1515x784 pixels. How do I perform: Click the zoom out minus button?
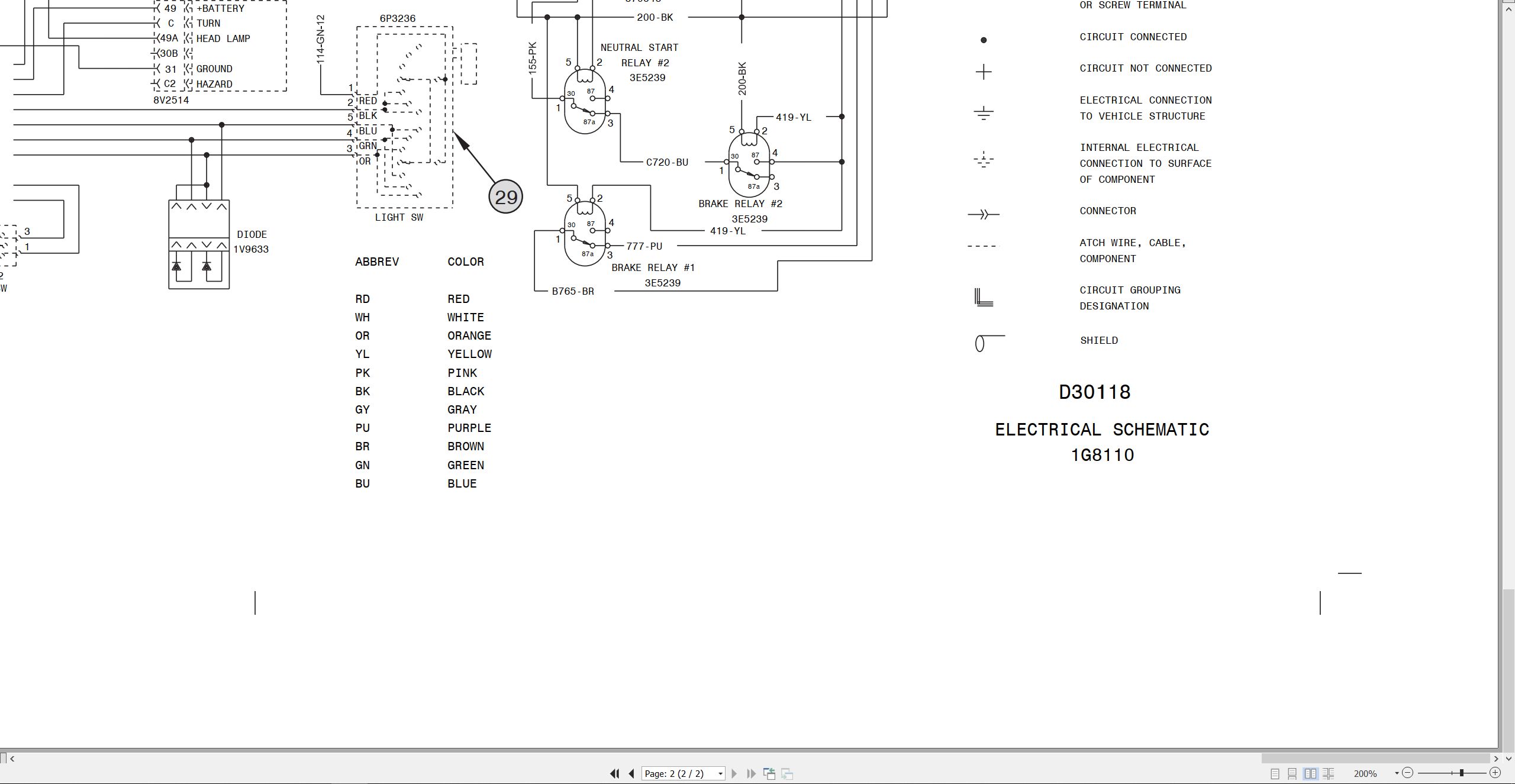click(1408, 773)
